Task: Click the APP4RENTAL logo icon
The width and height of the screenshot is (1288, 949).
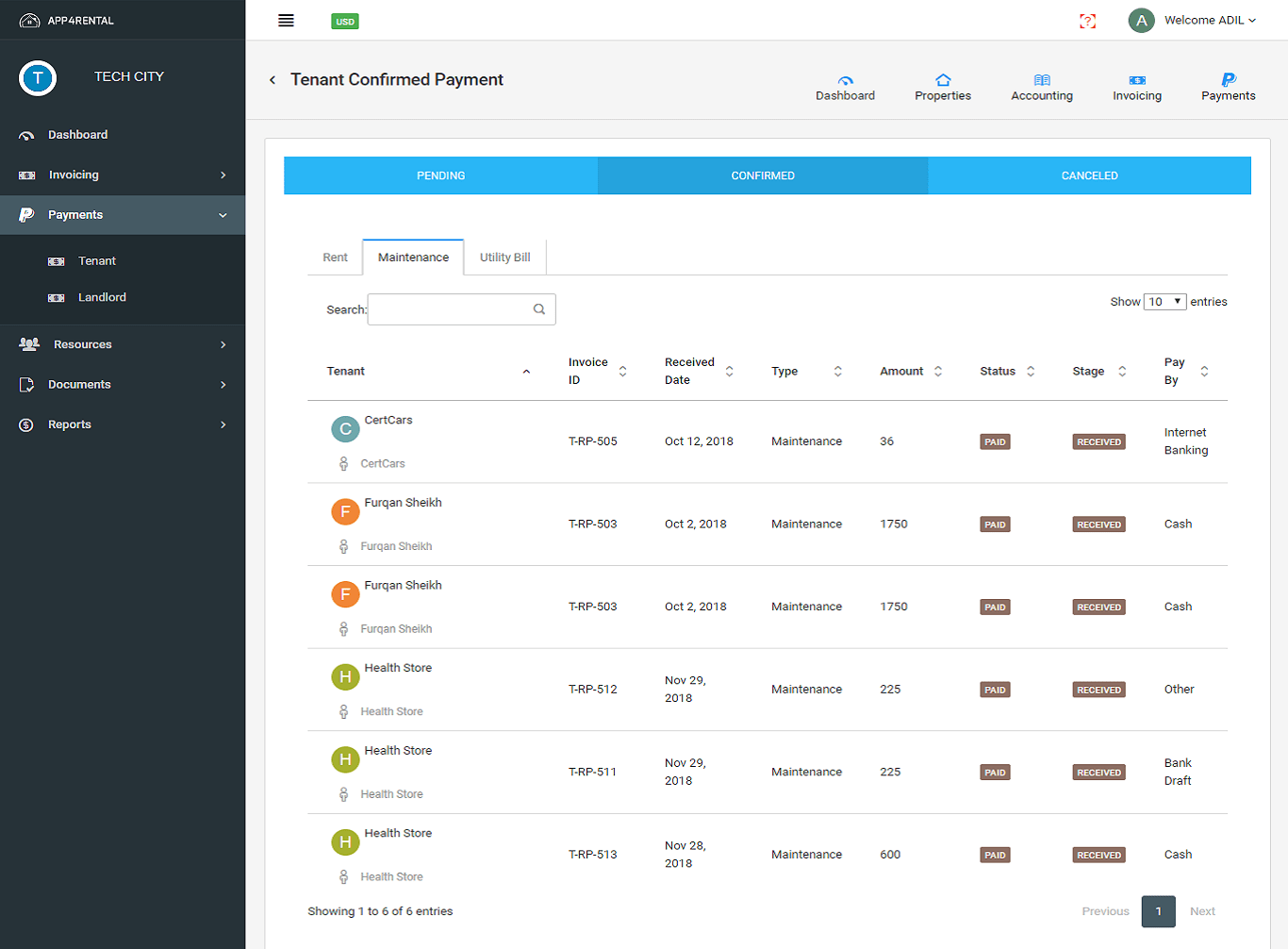Action: click(x=29, y=20)
